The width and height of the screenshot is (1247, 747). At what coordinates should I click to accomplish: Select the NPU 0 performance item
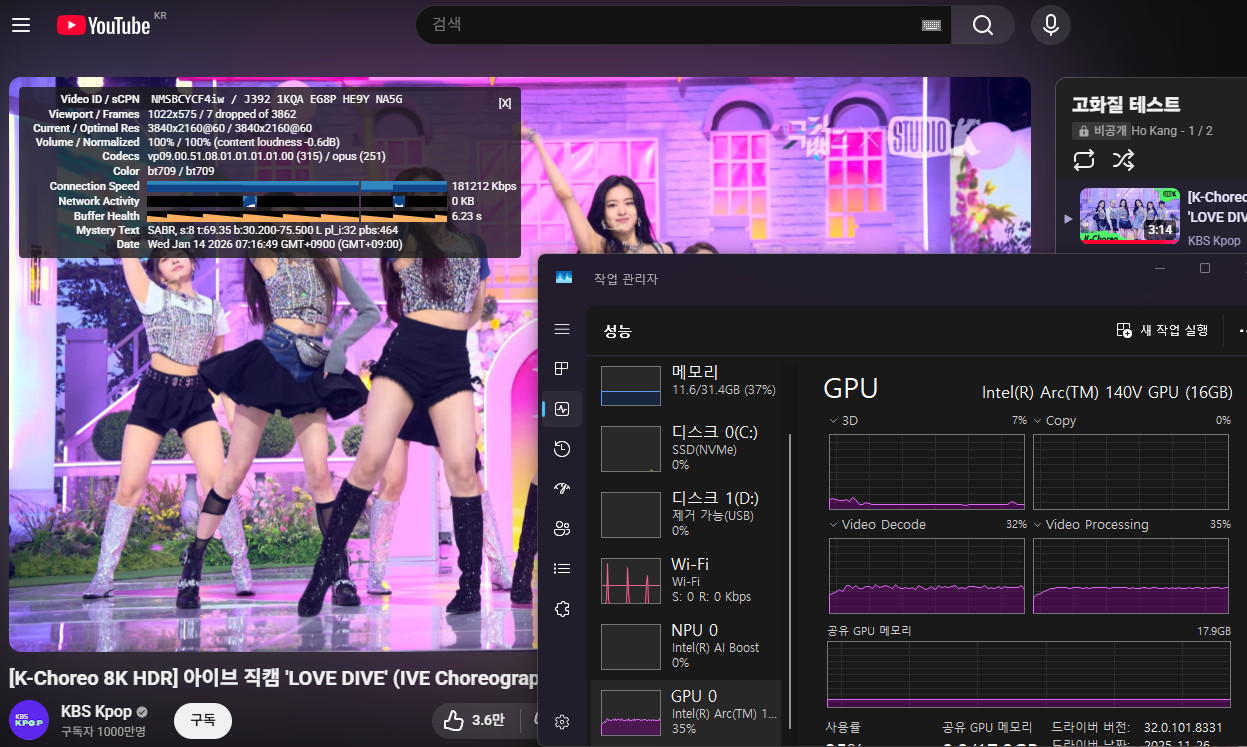pyautogui.click(x=688, y=646)
